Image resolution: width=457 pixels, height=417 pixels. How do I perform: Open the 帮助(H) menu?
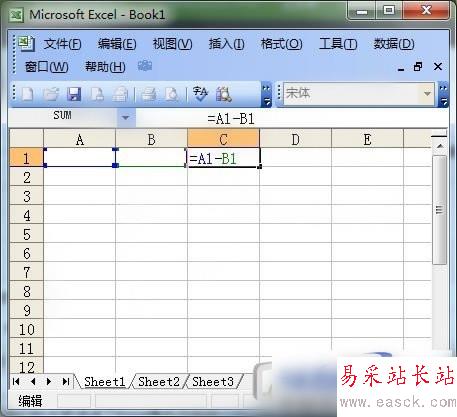pyautogui.click(x=105, y=67)
